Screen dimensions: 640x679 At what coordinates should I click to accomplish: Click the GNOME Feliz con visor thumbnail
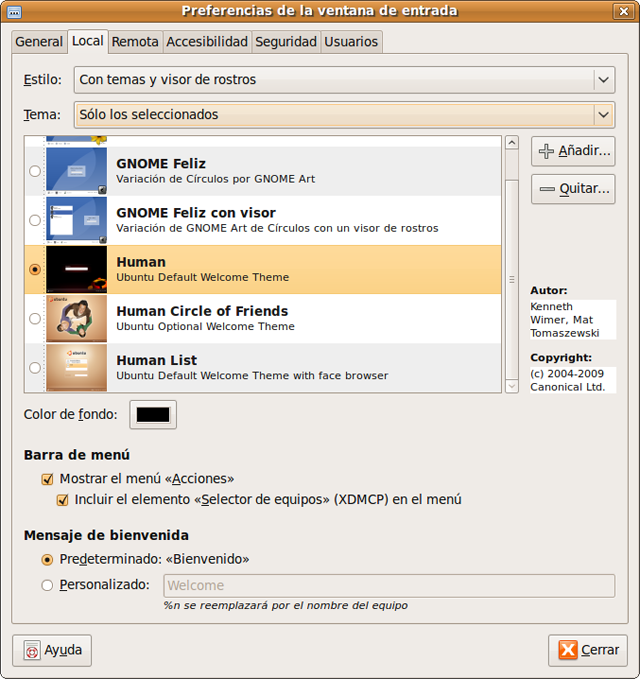[77, 220]
